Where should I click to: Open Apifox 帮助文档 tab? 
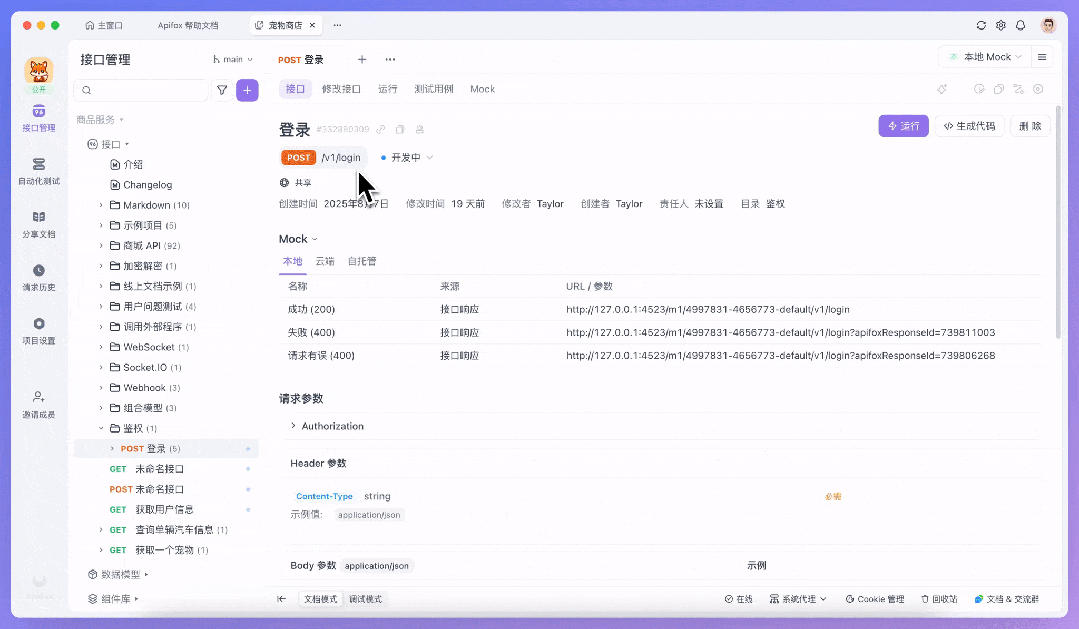pyautogui.click(x=188, y=25)
